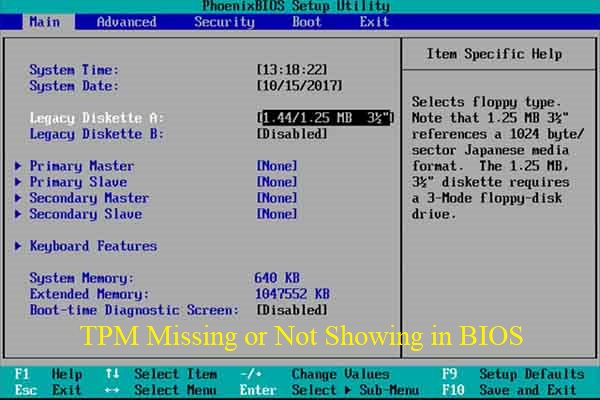Expand the Primary Master submenu

click(x=82, y=166)
